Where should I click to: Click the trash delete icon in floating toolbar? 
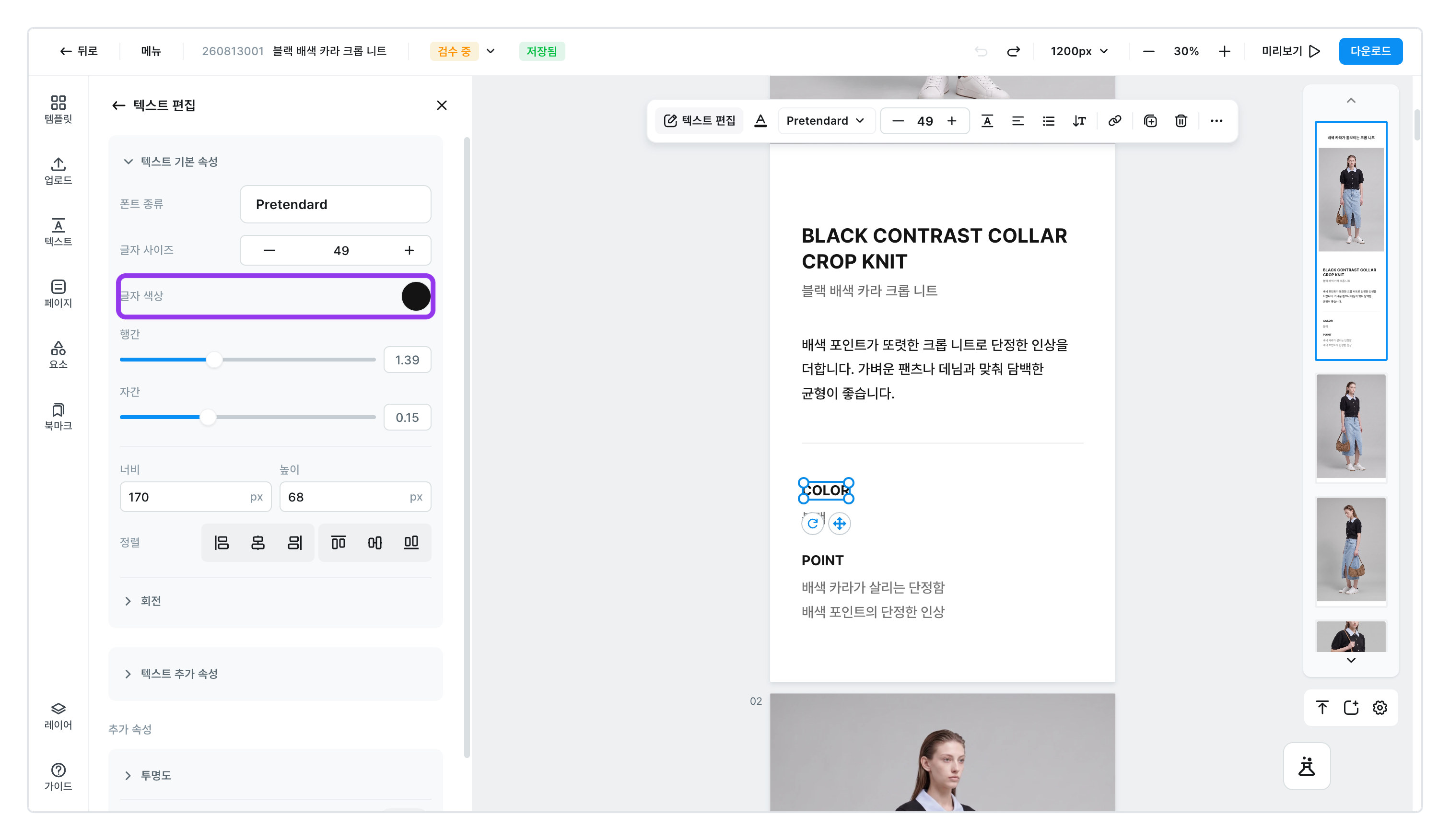1181,121
